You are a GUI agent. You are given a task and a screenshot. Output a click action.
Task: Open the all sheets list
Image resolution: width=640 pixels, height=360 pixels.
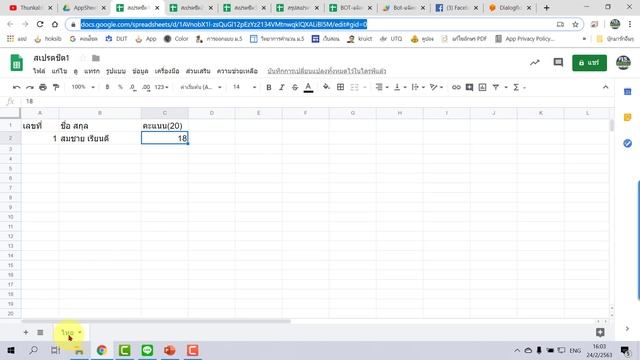[x=40, y=332]
